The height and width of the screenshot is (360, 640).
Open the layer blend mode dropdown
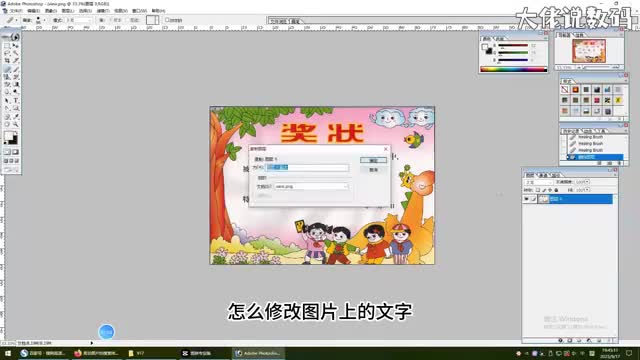coord(539,182)
